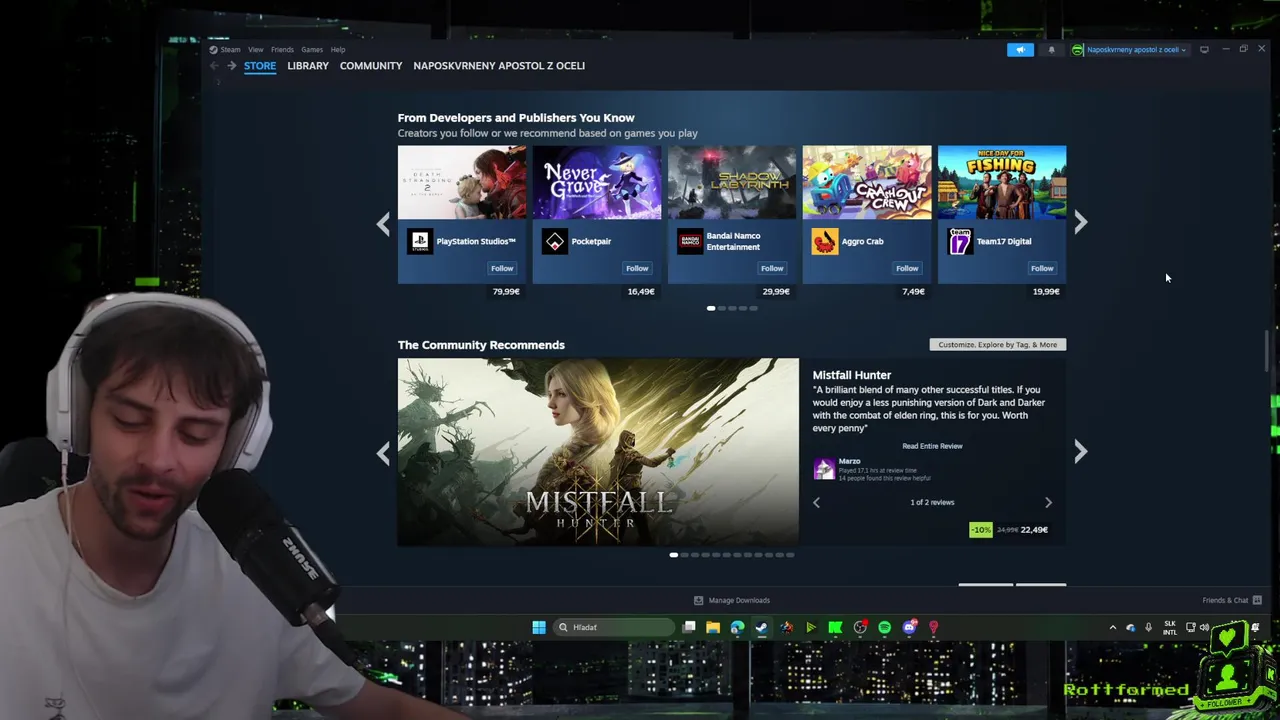Follow Aggro Crab
This screenshot has width=1280, height=720.
[907, 268]
